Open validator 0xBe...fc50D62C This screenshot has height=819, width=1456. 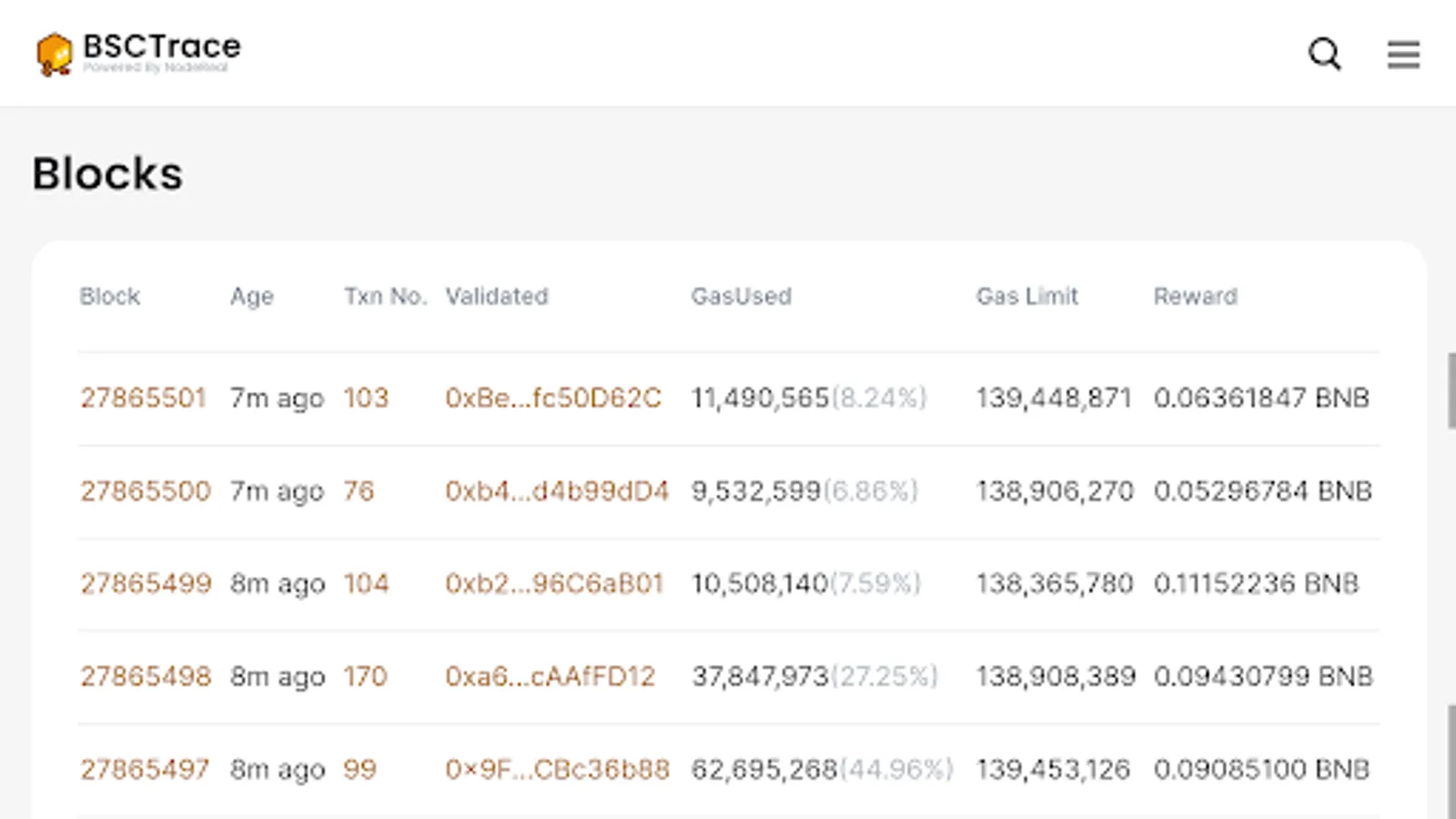(553, 399)
